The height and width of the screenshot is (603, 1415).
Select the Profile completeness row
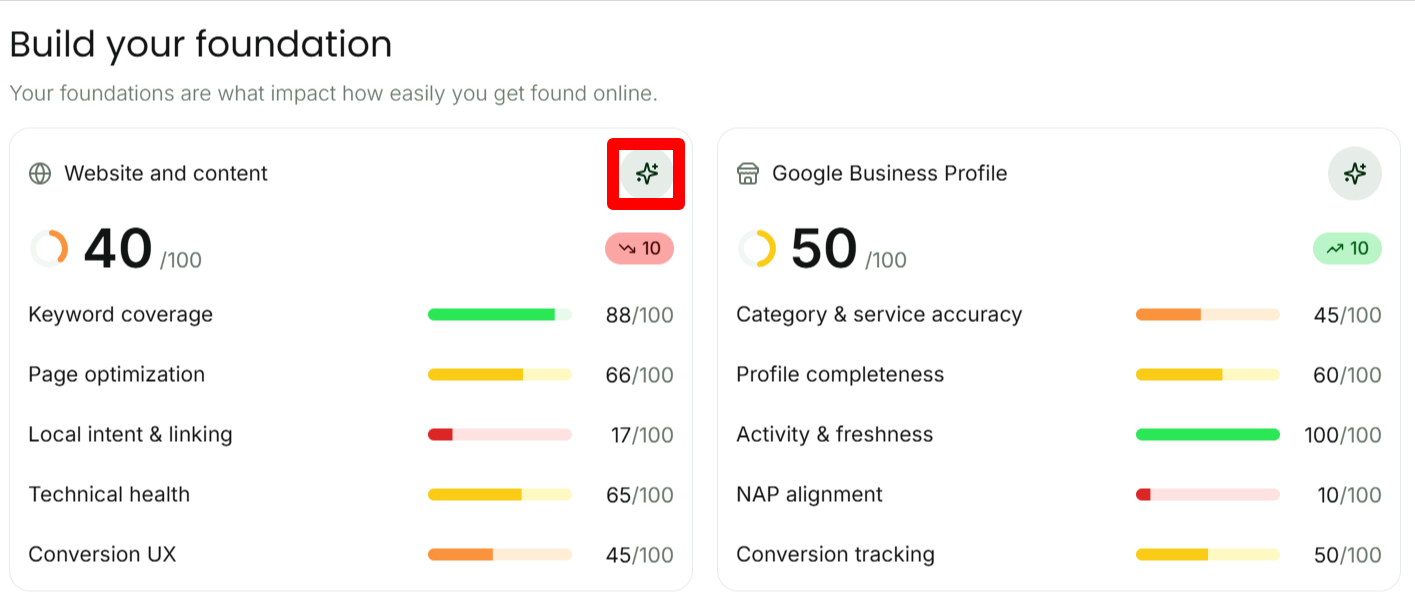[1059, 375]
